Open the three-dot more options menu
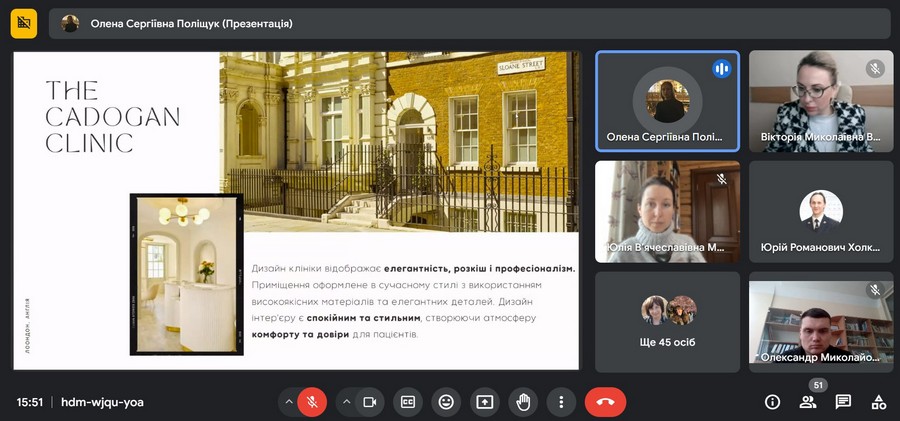The image size is (900, 421). (x=561, y=402)
